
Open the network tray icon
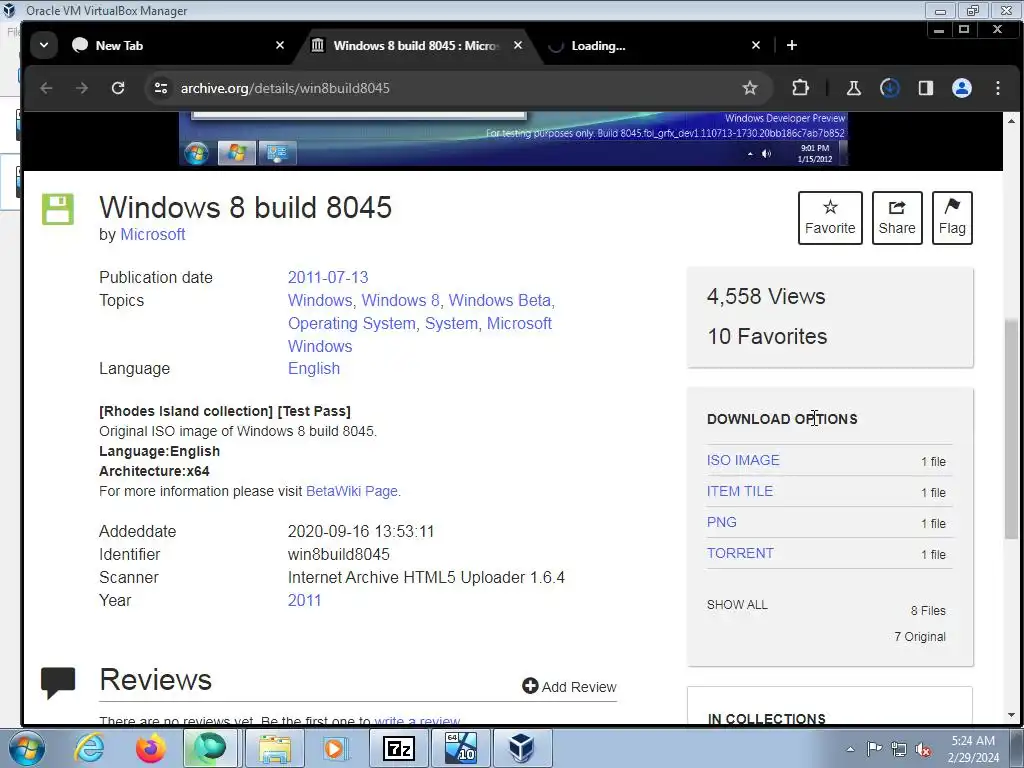coord(899,749)
